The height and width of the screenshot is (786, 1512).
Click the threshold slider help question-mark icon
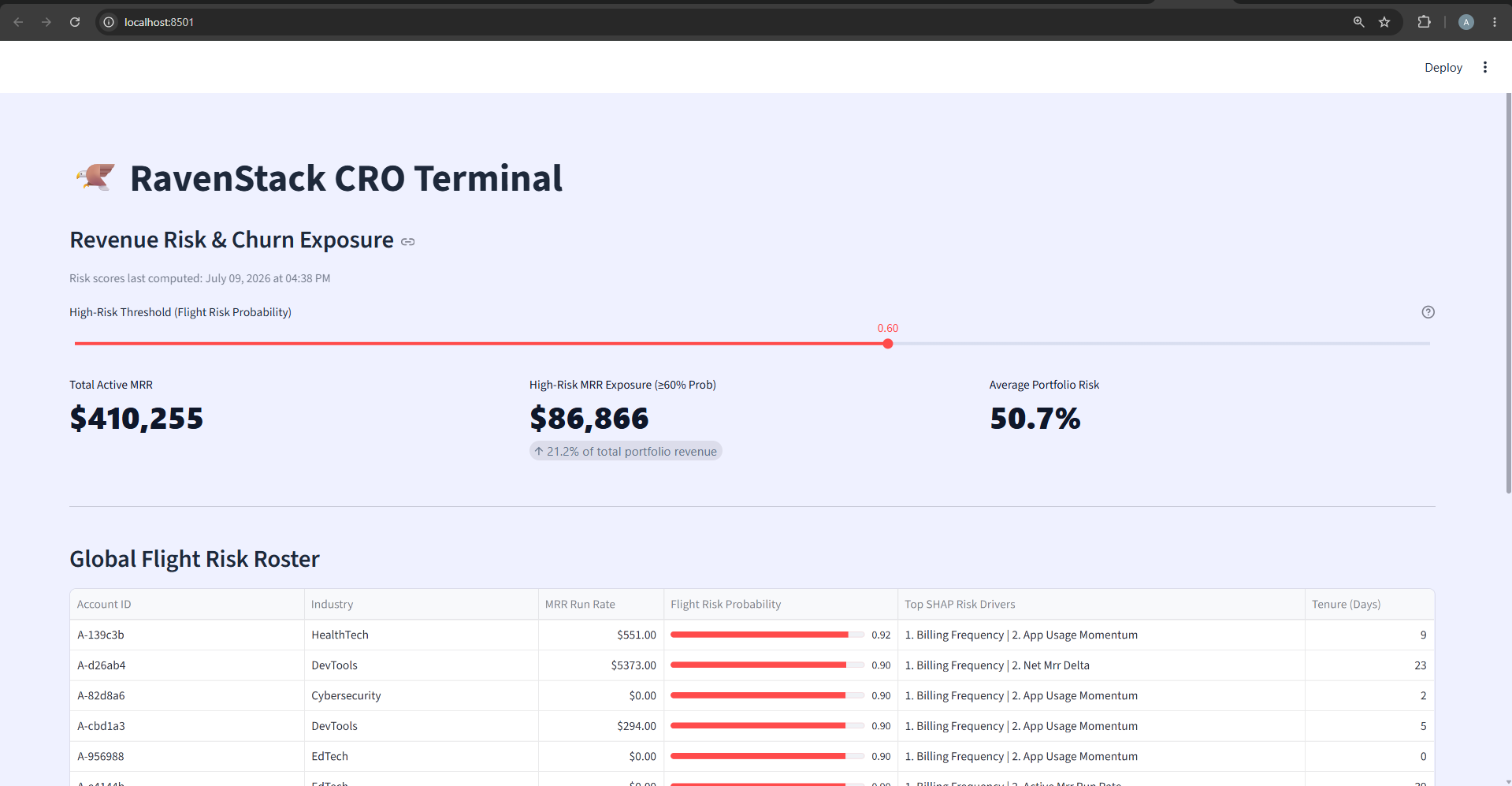[x=1428, y=312]
